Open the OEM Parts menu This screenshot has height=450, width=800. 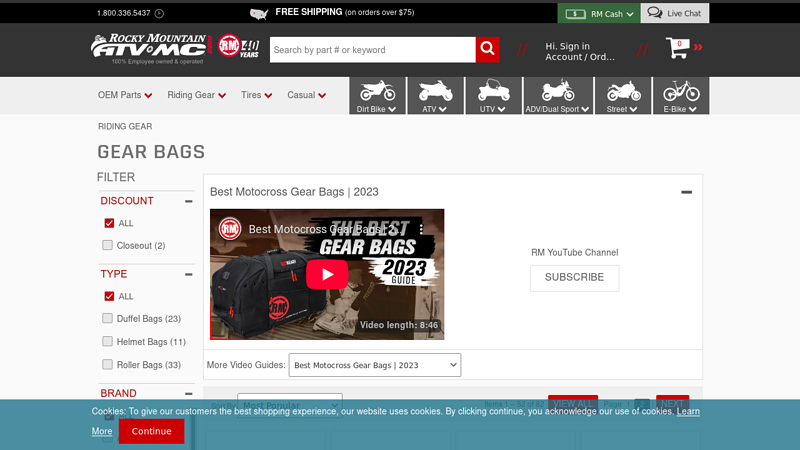(x=125, y=95)
